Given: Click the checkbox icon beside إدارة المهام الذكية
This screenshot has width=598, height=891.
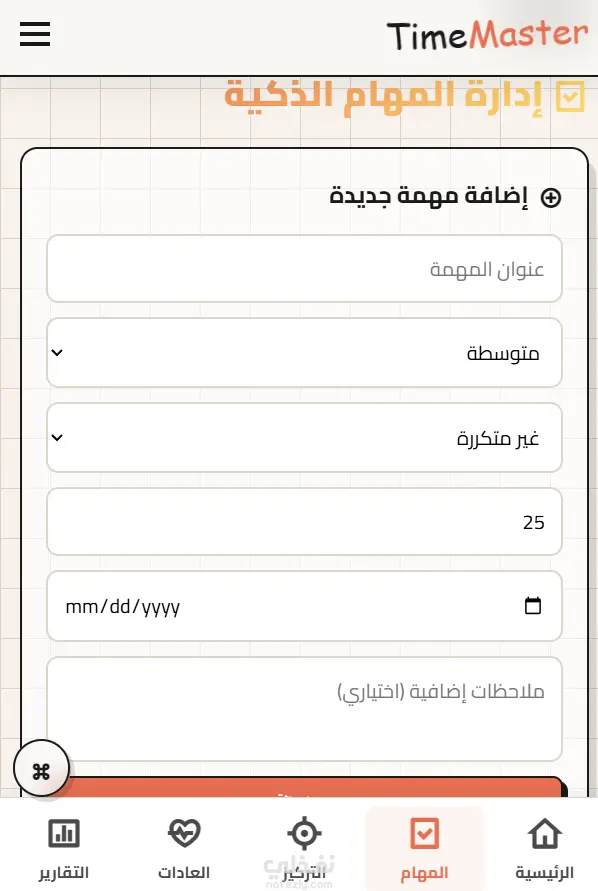Looking at the screenshot, I should (x=570, y=97).
